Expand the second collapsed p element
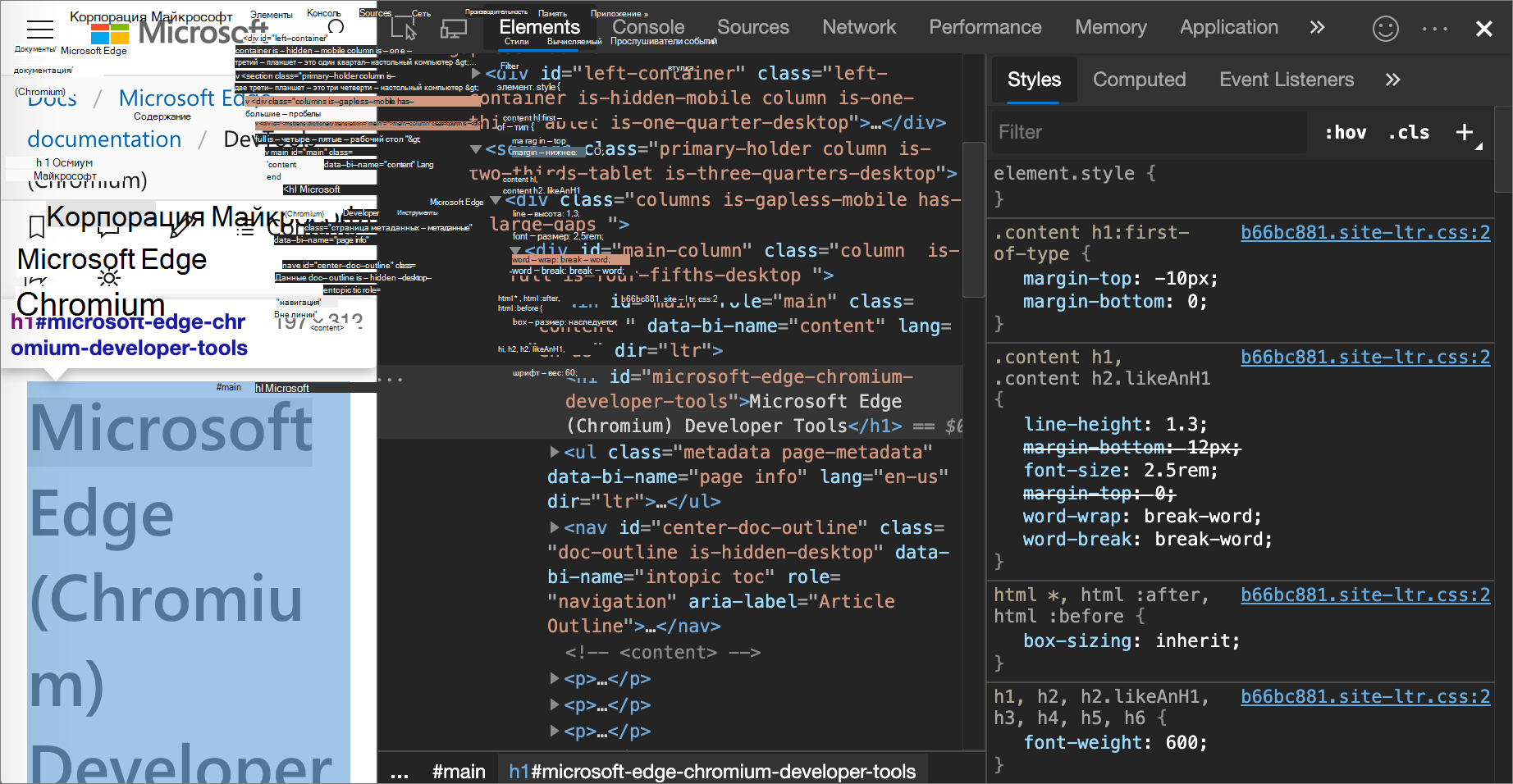This screenshot has width=1513, height=784. 555,704
